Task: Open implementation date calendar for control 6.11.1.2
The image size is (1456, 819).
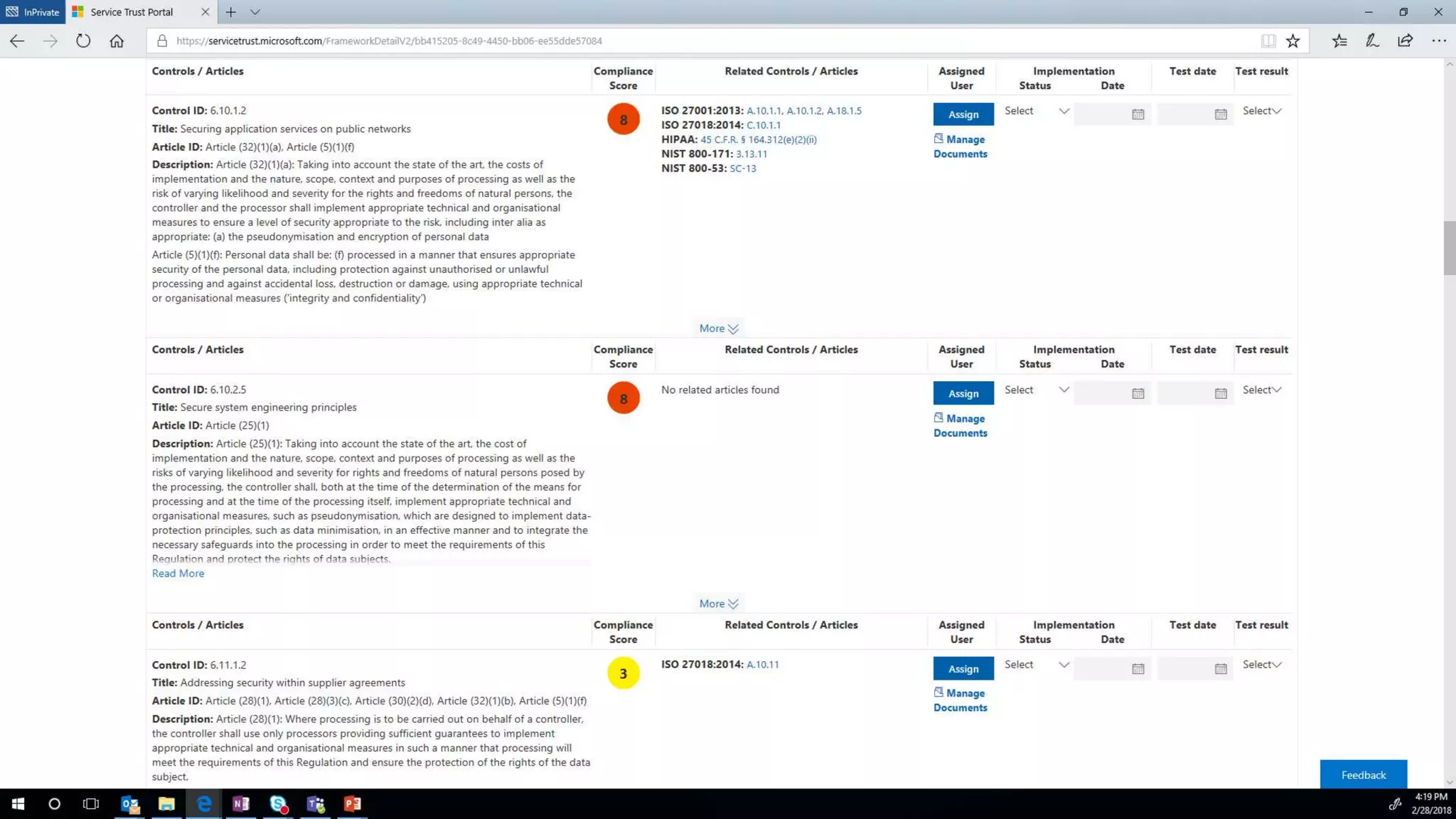Action: click(x=1137, y=668)
